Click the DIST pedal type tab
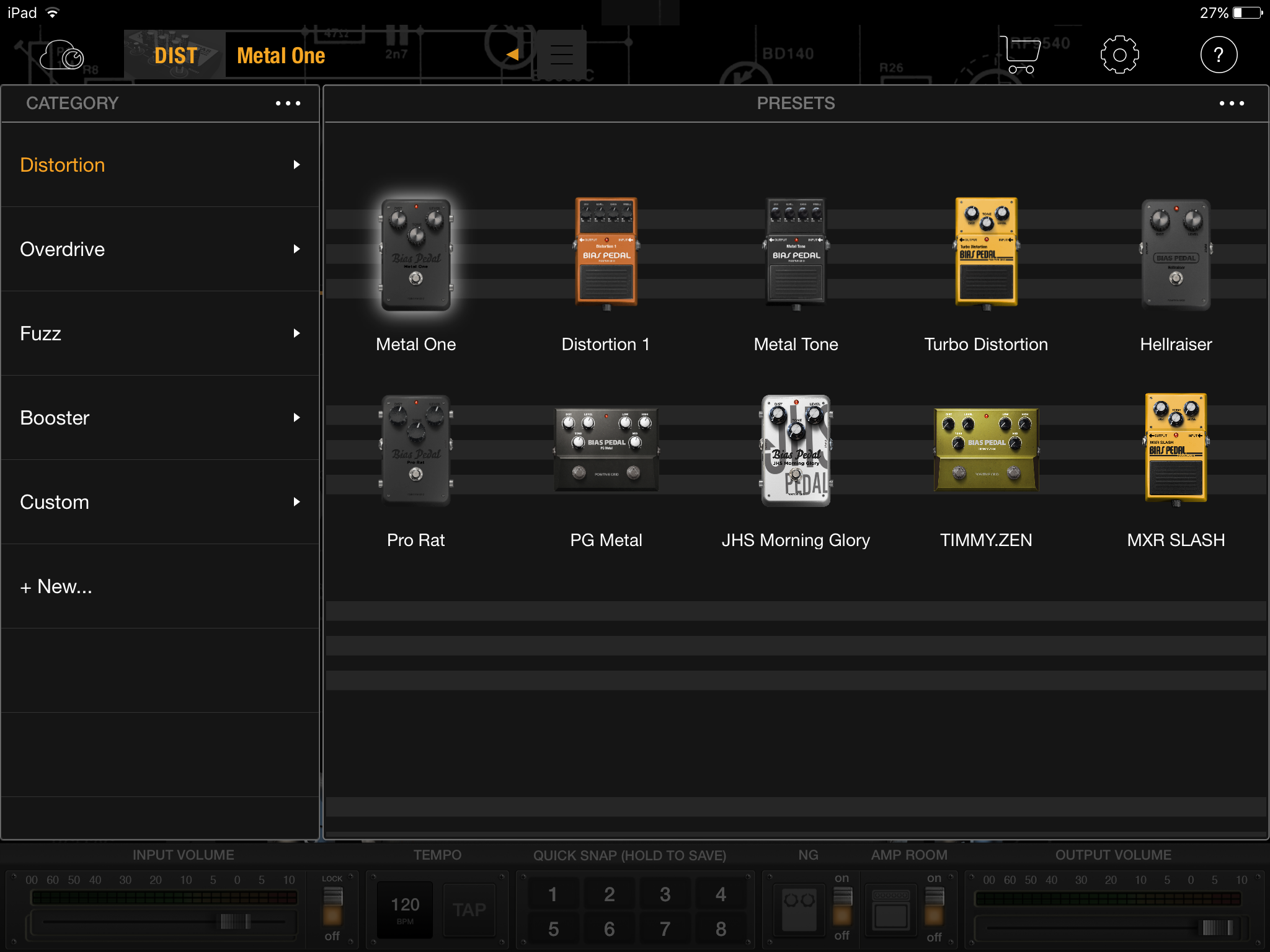 175,55
